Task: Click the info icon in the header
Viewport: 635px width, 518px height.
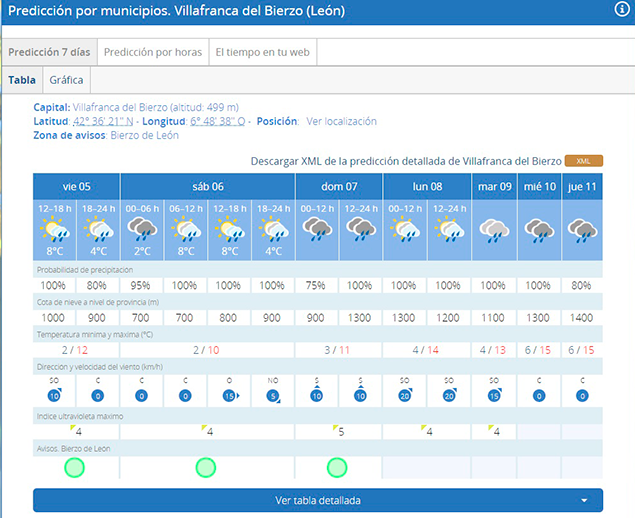Action: (x=621, y=9)
